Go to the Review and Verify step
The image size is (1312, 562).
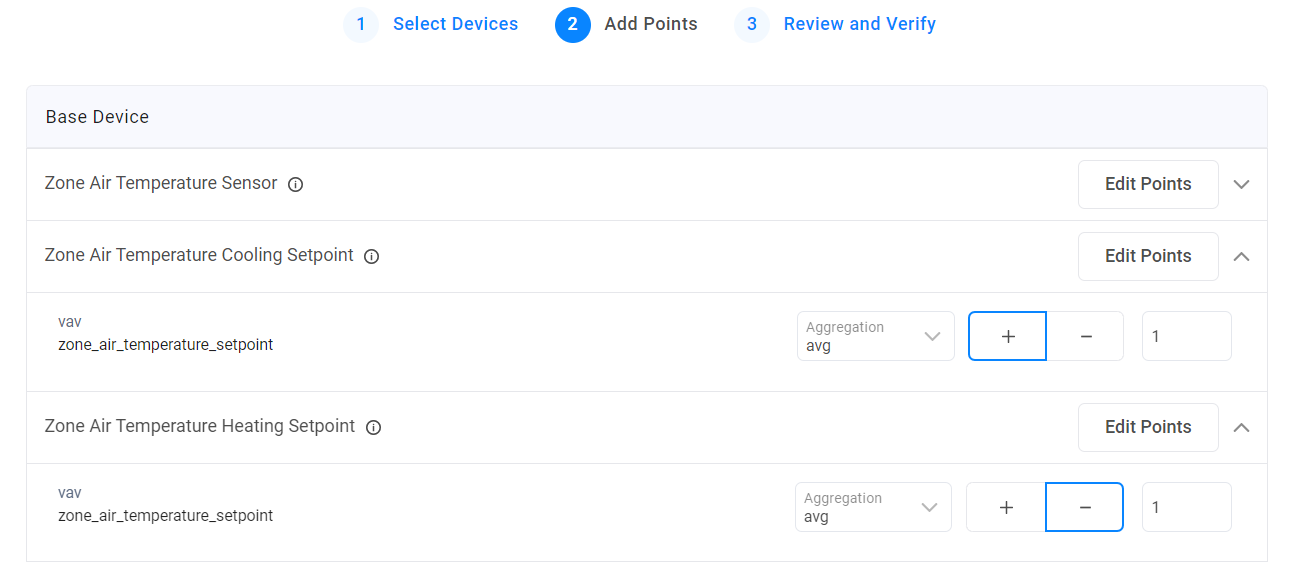(860, 24)
